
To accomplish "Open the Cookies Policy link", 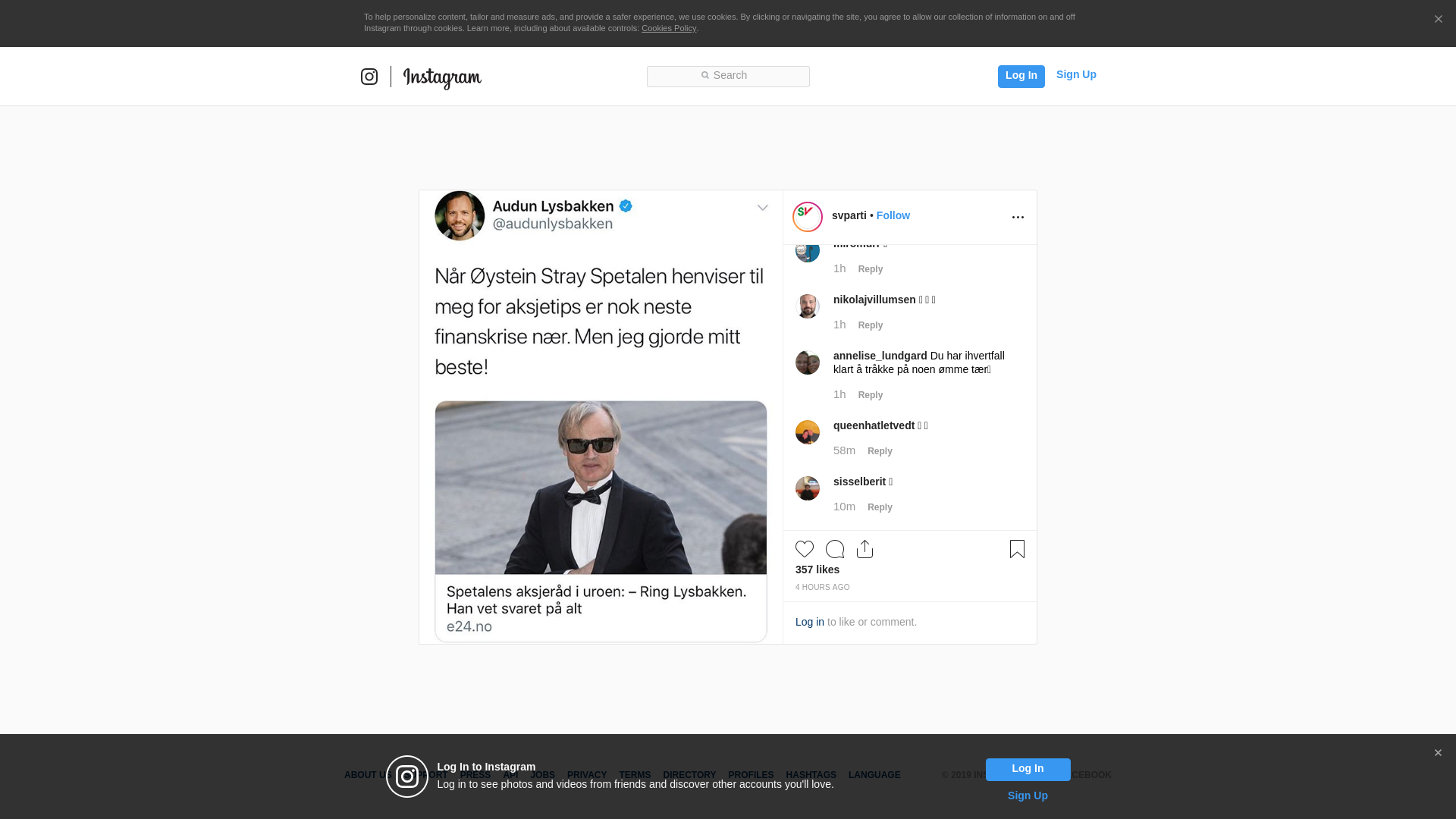I will [669, 28].
